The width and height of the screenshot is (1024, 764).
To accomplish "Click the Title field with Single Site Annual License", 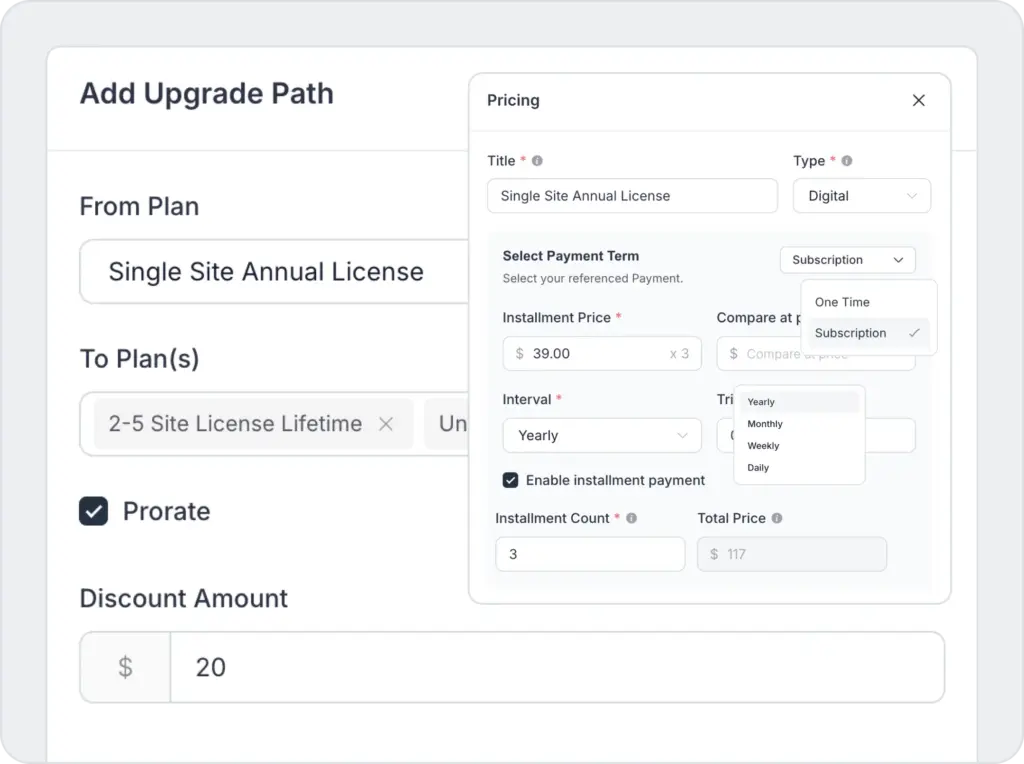I will pos(631,196).
